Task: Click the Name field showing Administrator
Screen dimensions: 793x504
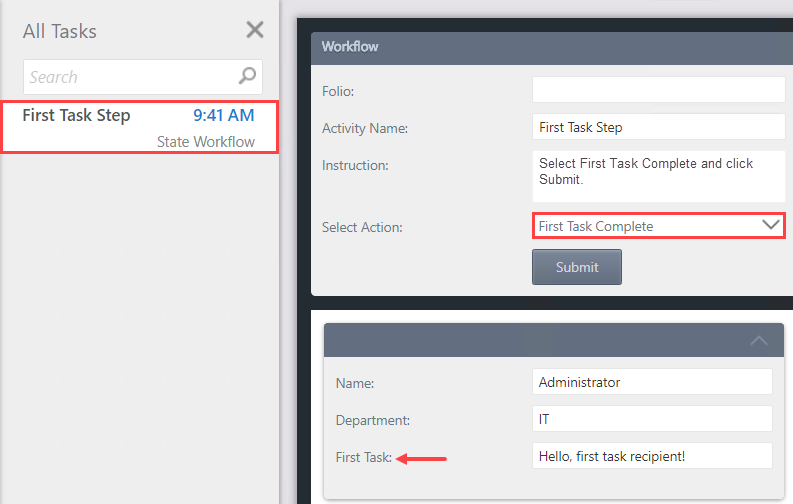Action: point(652,382)
